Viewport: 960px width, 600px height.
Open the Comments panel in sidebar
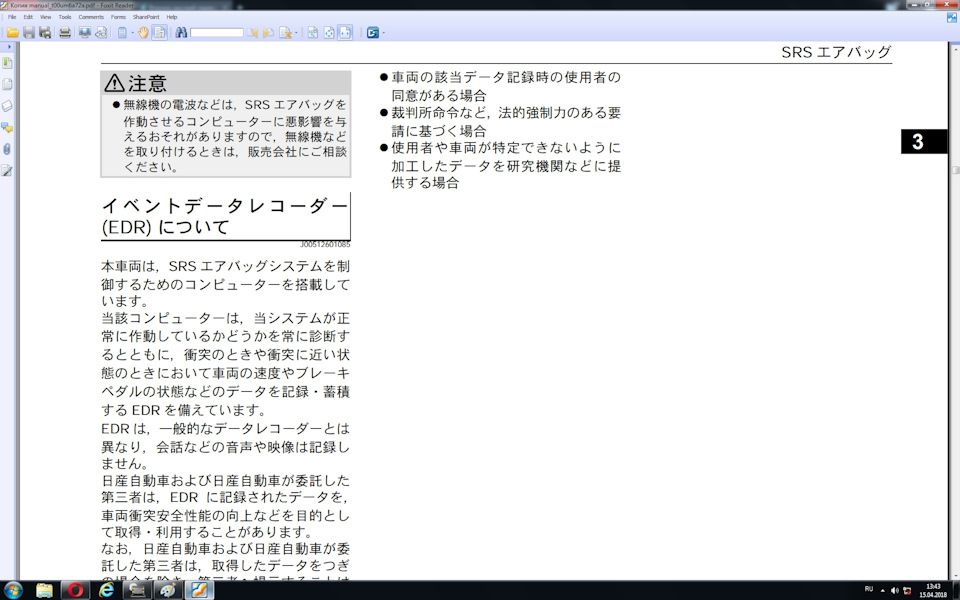[x=7, y=127]
